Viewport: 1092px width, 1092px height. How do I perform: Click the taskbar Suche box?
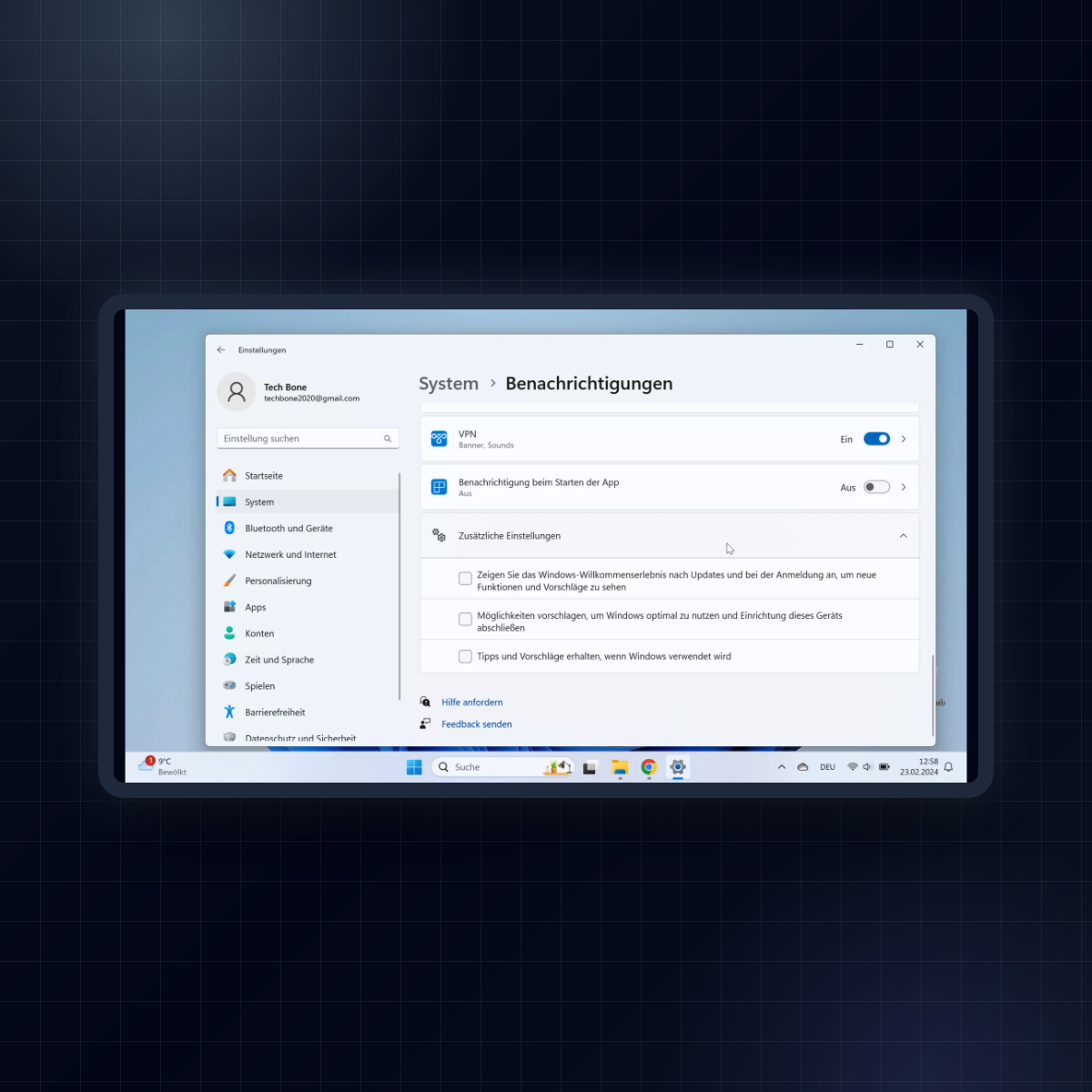point(502,767)
